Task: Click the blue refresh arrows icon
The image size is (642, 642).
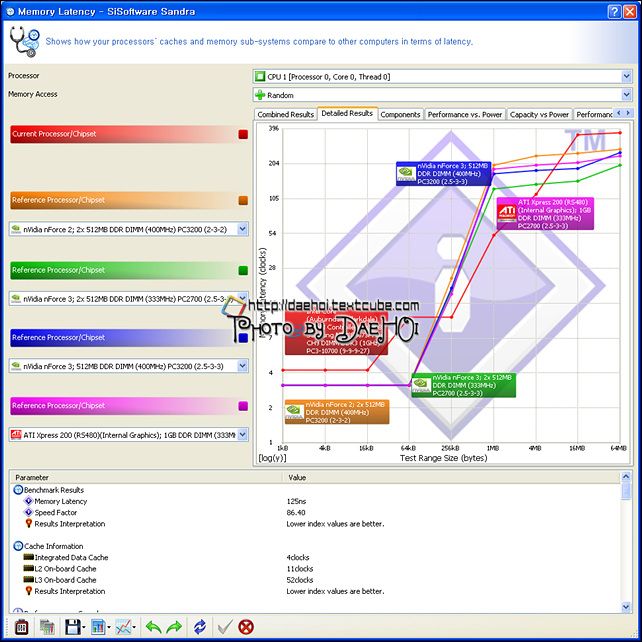Action: click(200, 627)
